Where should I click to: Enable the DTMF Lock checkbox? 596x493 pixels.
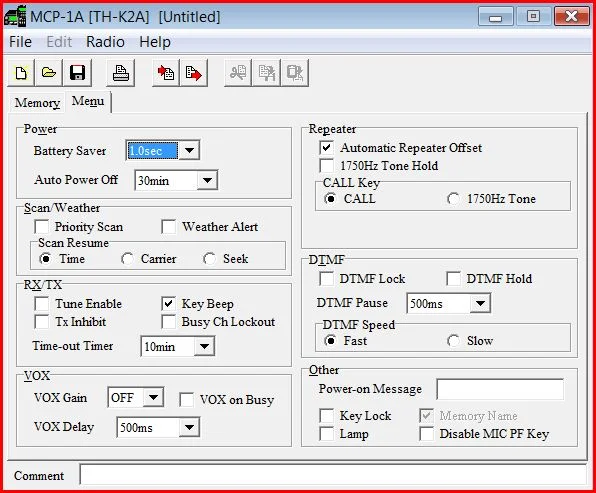pos(327,279)
